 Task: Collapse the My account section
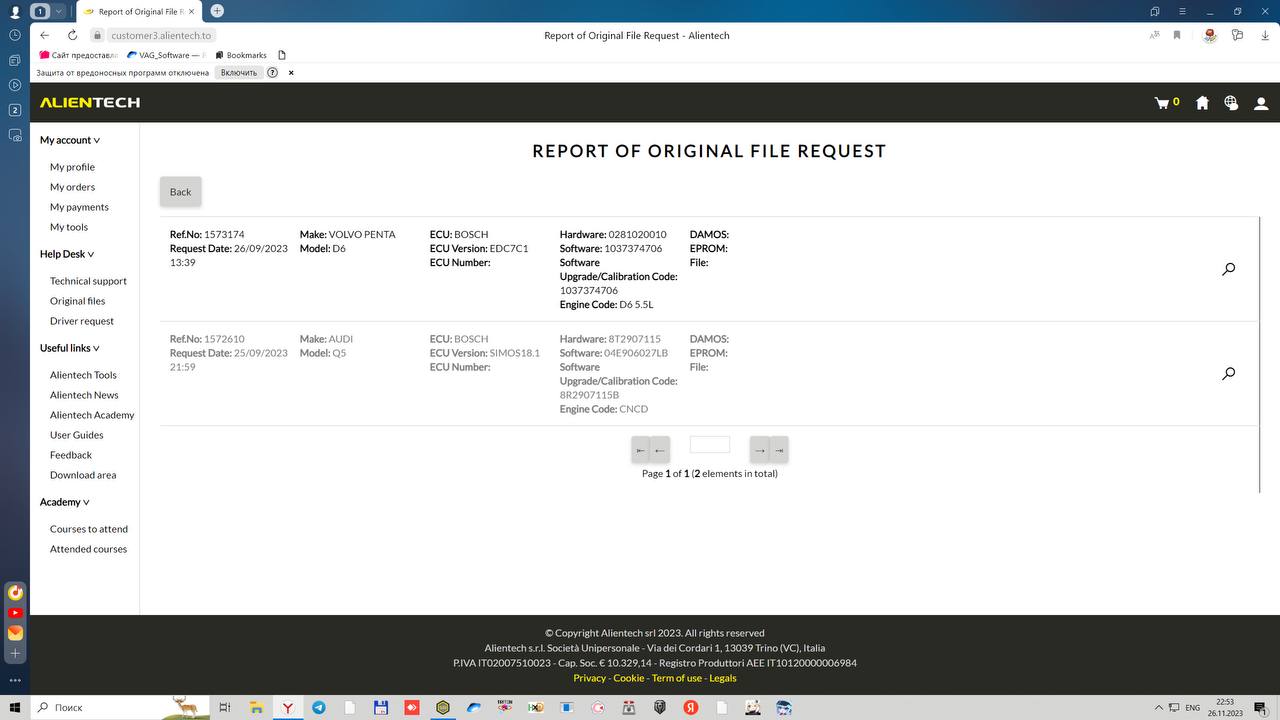pos(70,140)
